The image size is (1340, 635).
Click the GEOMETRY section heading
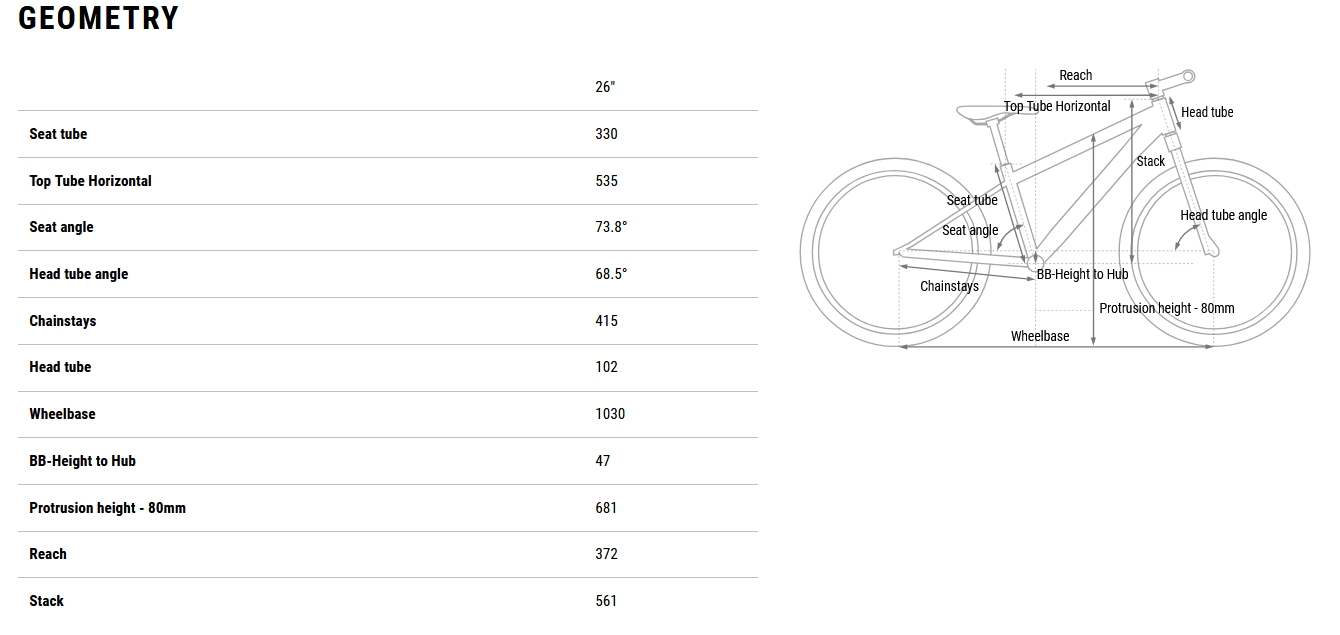pyautogui.click(x=98, y=19)
